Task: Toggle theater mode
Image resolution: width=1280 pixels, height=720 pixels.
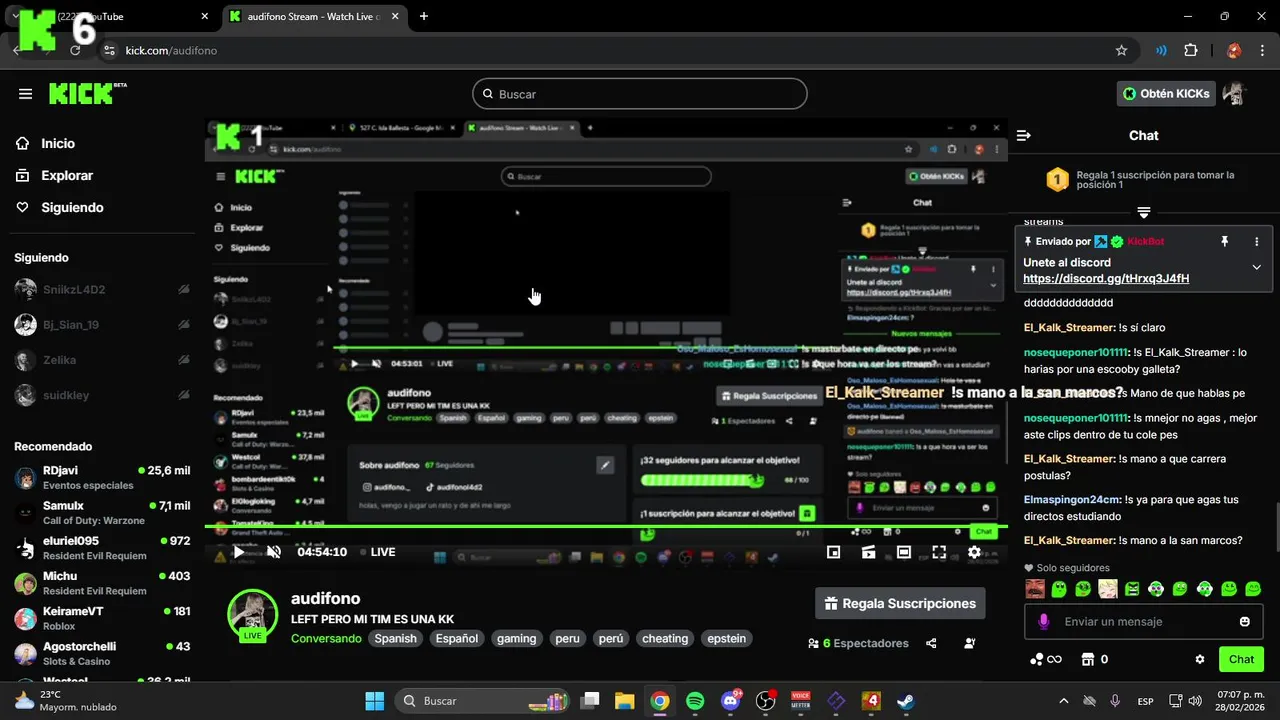Action: tap(903, 552)
